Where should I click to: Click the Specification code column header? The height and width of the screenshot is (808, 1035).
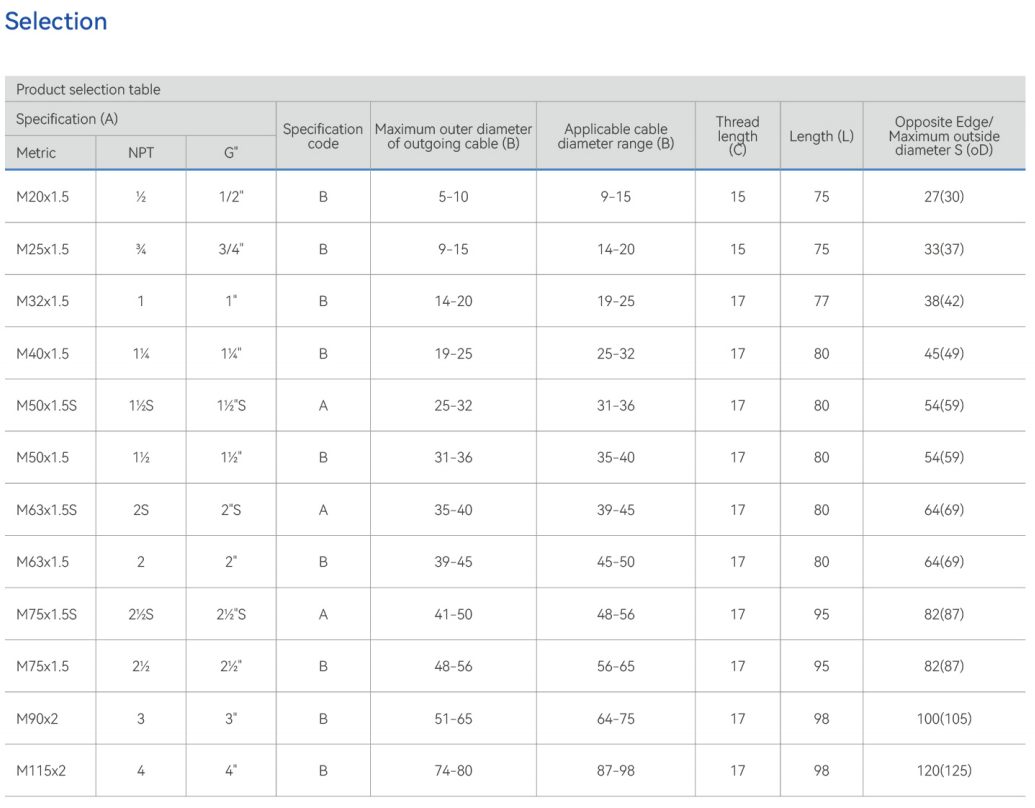[323, 136]
